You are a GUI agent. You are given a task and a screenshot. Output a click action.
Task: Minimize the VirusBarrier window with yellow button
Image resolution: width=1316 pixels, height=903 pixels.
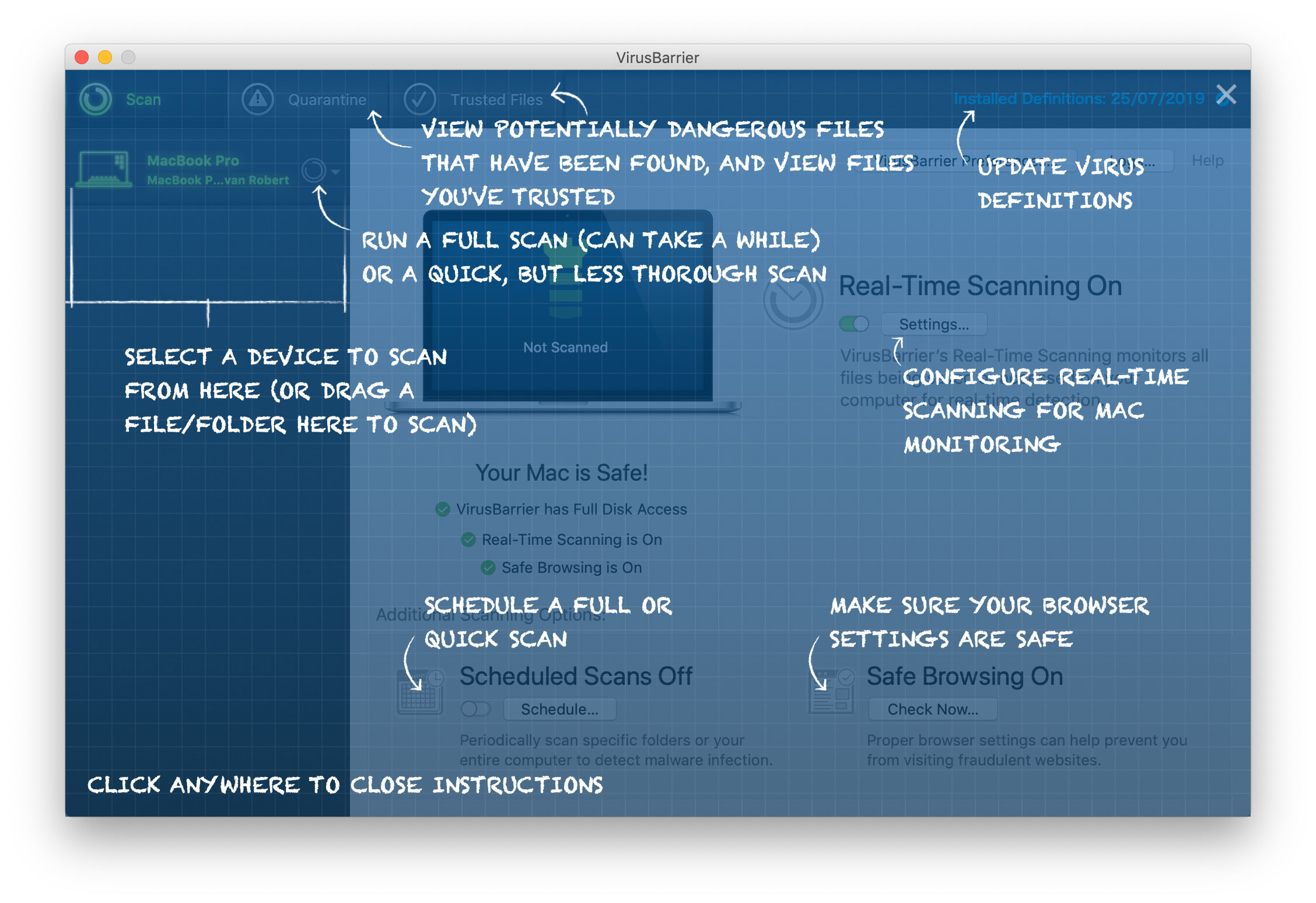[105, 57]
